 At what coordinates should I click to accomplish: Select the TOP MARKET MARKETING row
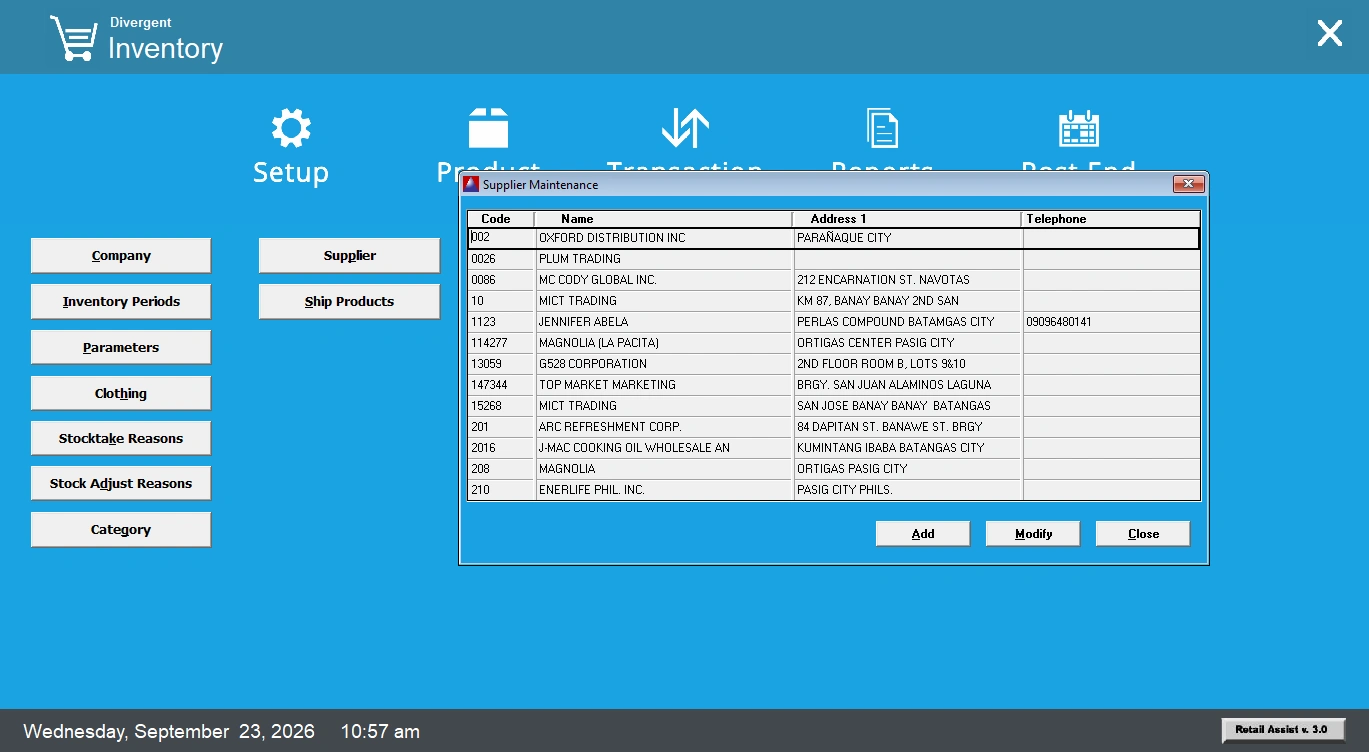click(x=834, y=385)
